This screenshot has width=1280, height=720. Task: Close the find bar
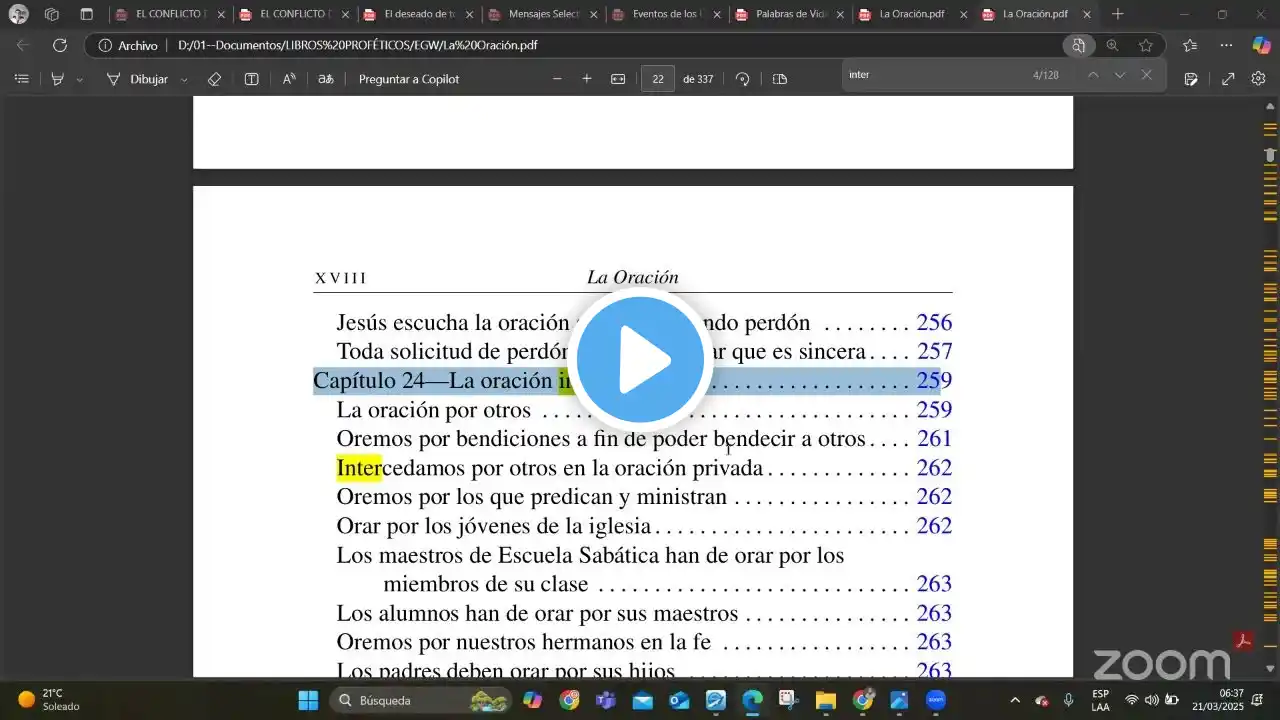[1147, 75]
